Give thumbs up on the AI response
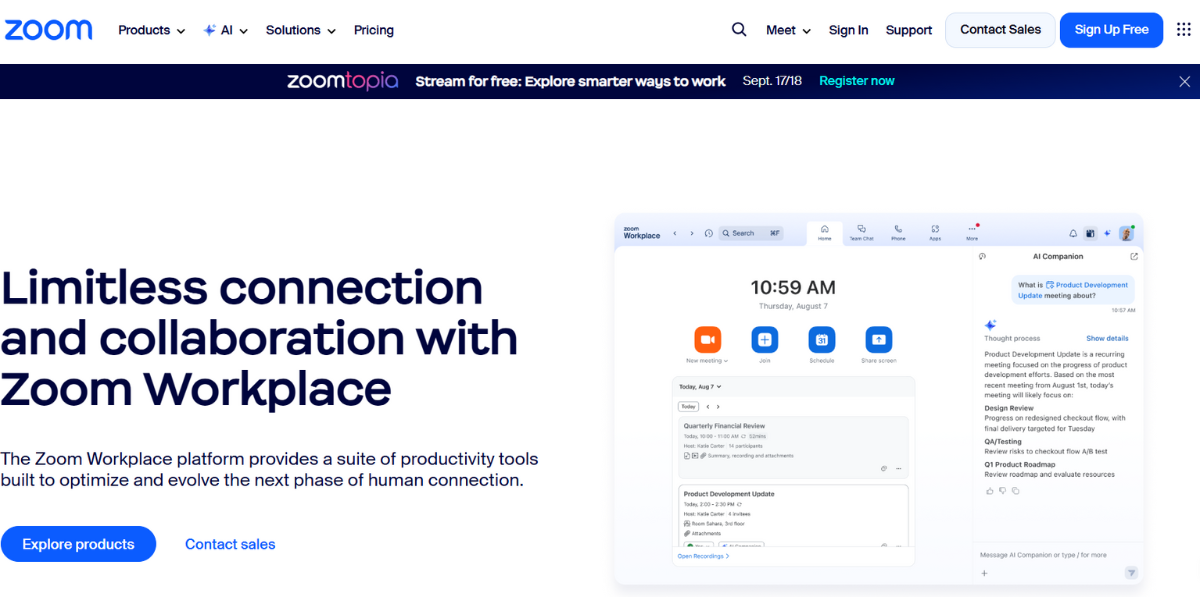The width and height of the screenshot is (1200, 600). [989, 490]
